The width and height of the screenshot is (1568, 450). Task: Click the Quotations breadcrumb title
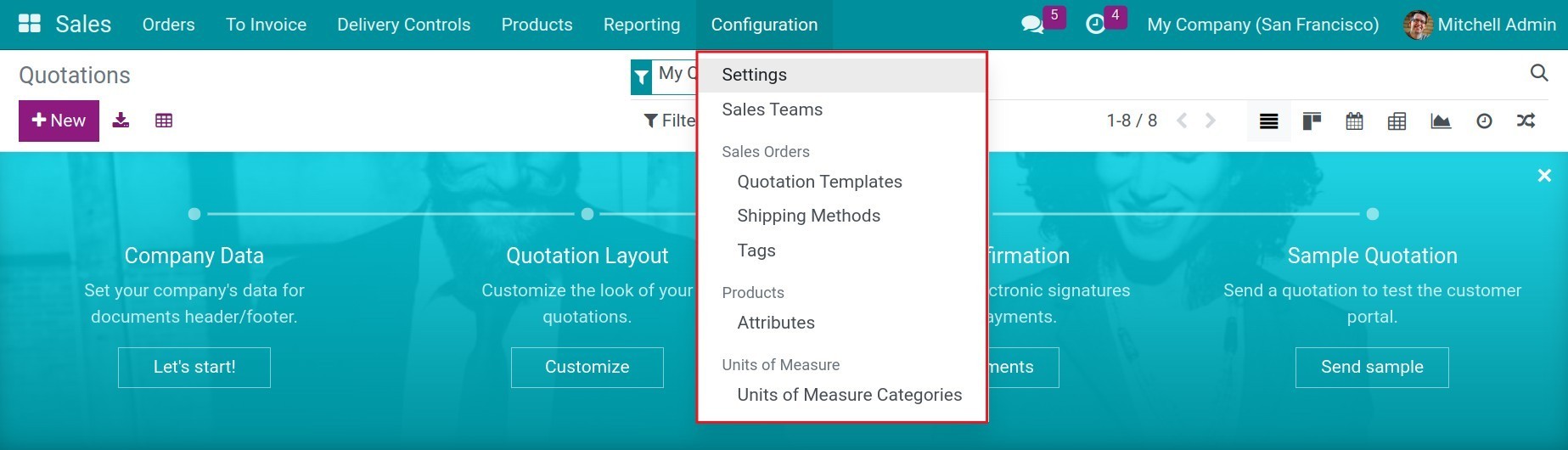click(75, 76)
